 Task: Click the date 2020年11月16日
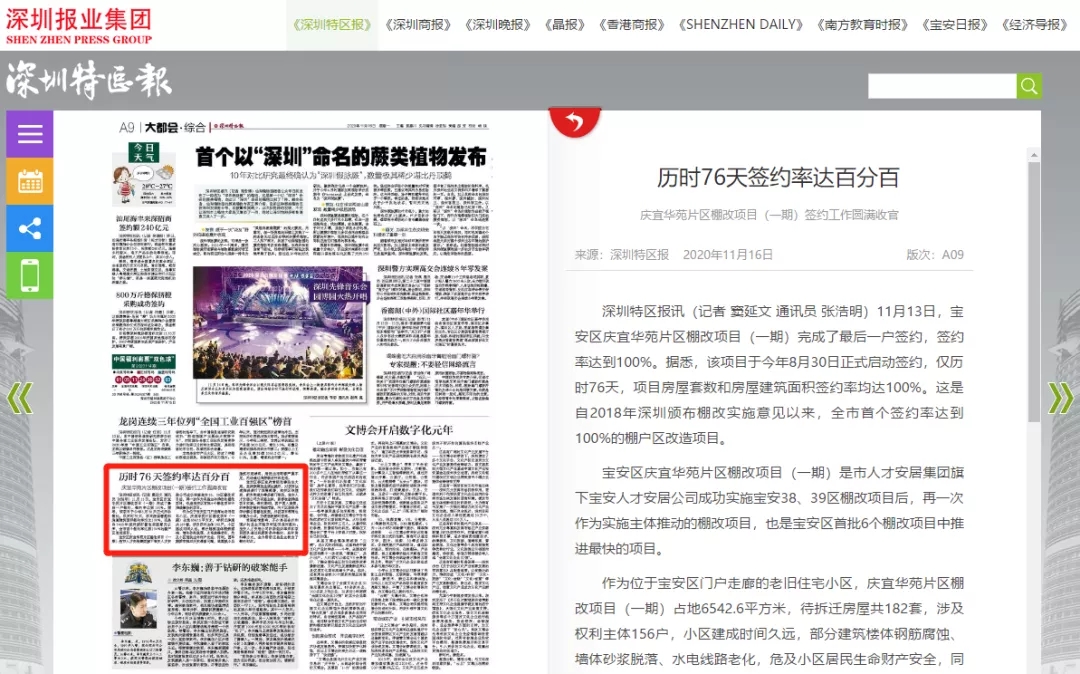pos(727,255)
